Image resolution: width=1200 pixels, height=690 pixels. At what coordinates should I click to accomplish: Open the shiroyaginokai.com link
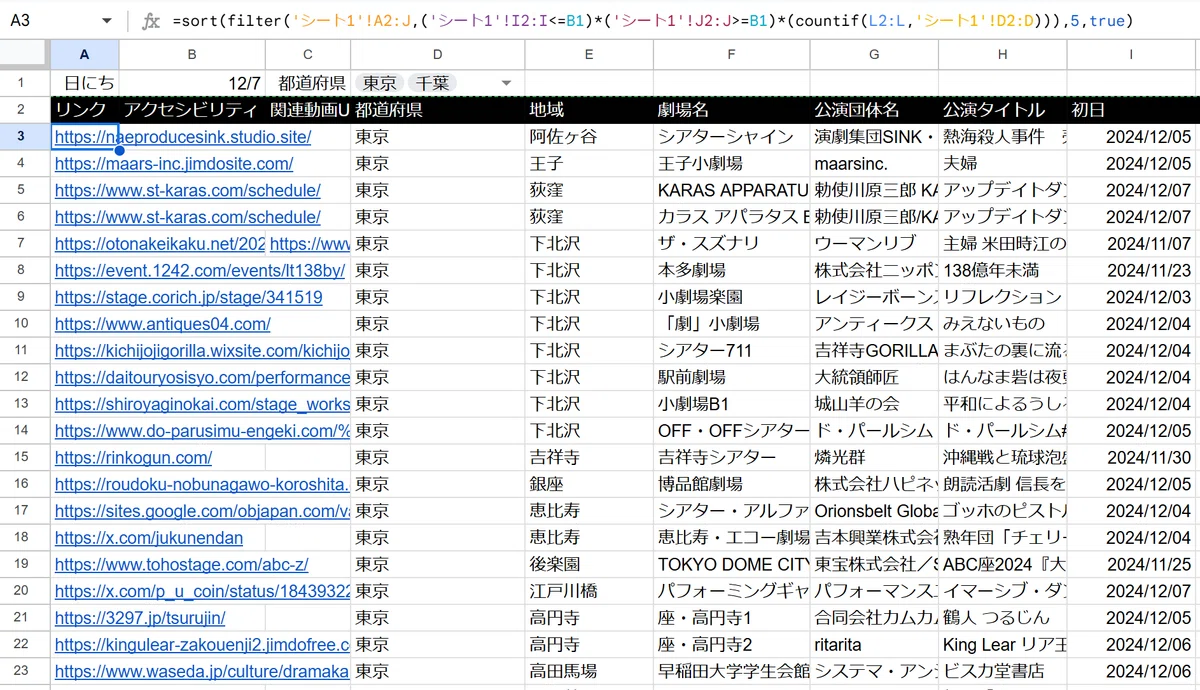[x=202, y=404]
